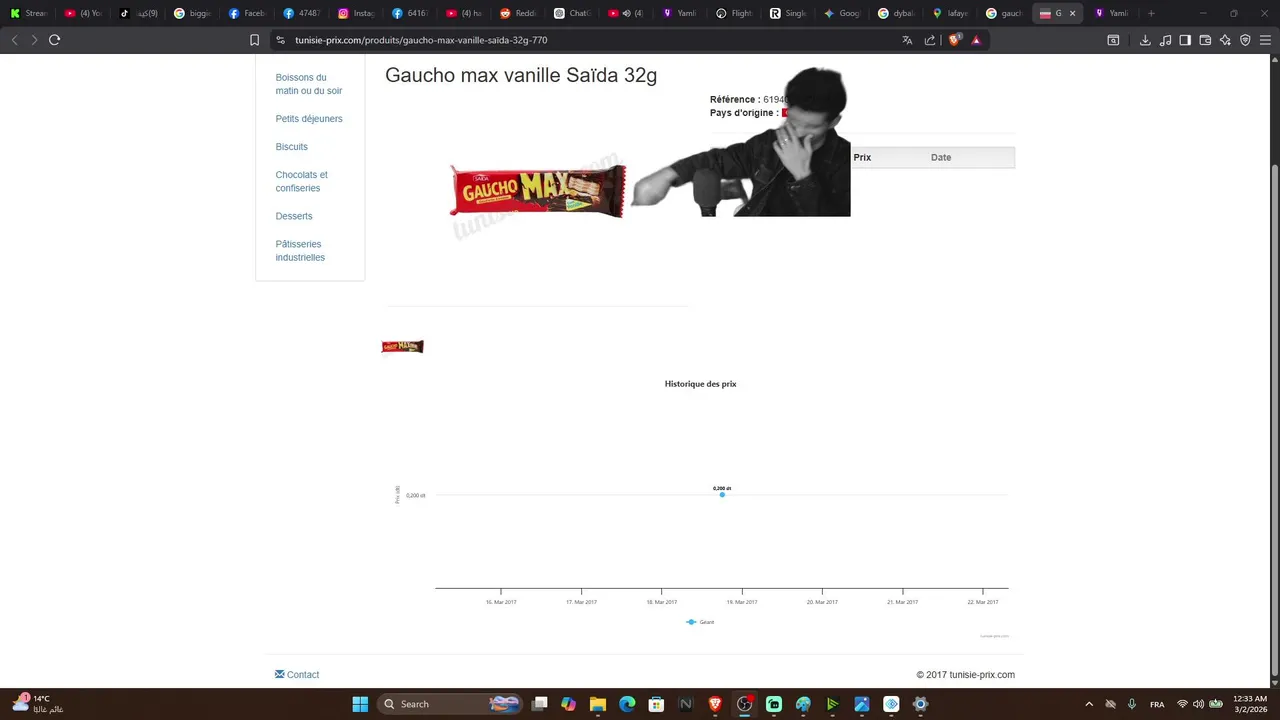Open File Explorer from the taskbar
This screenshot has width=1280, height=720.
598,704
